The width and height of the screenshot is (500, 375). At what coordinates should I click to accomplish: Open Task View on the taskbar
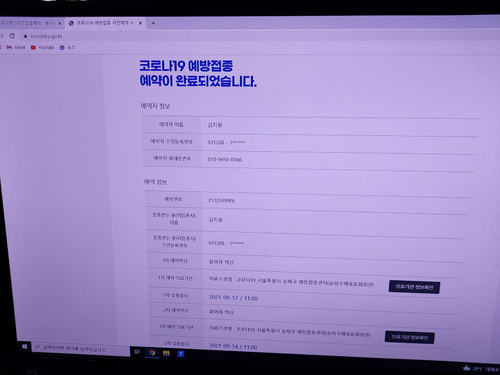coord(137,352)
